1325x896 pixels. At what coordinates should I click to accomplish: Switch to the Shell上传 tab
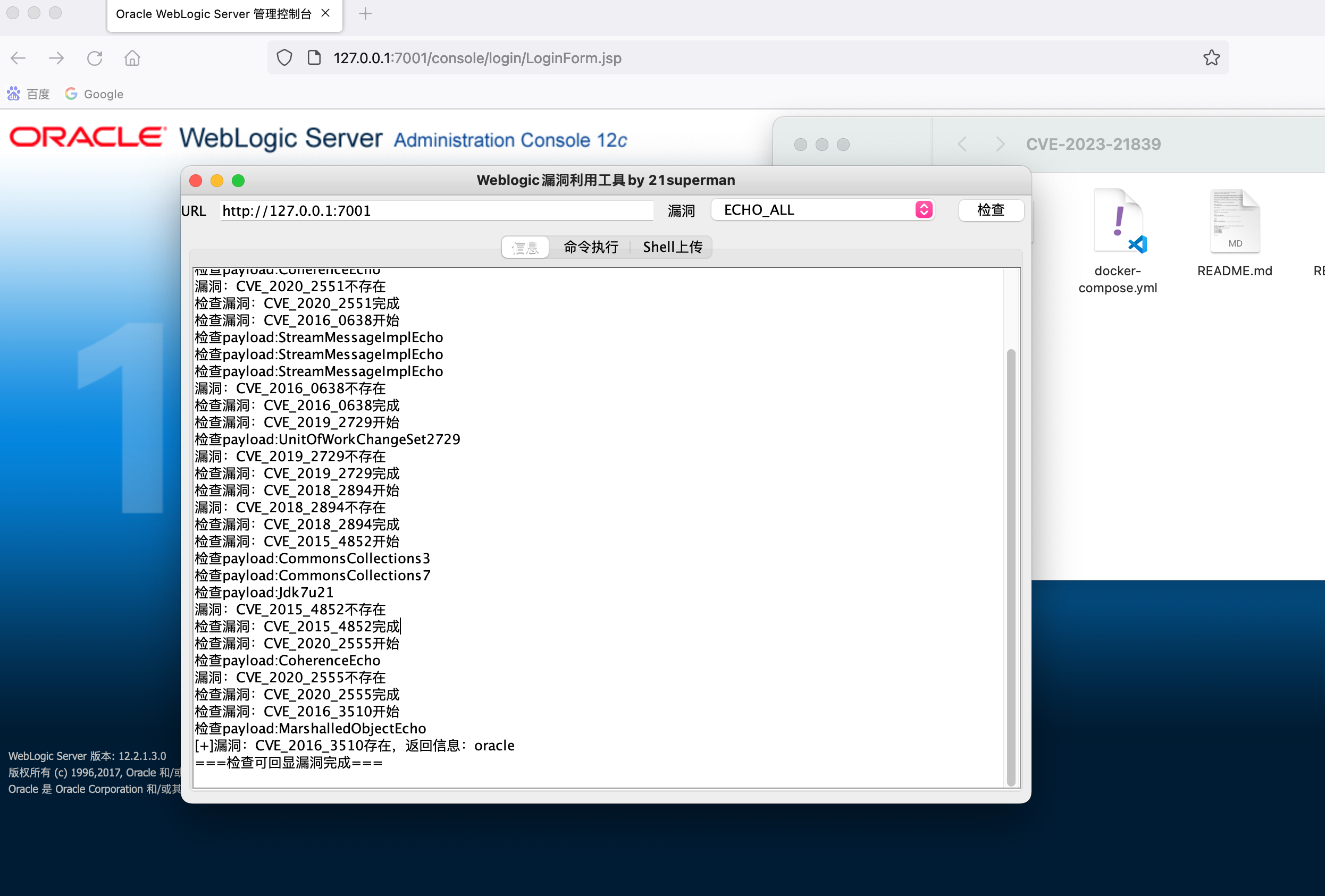coord(673,247)
